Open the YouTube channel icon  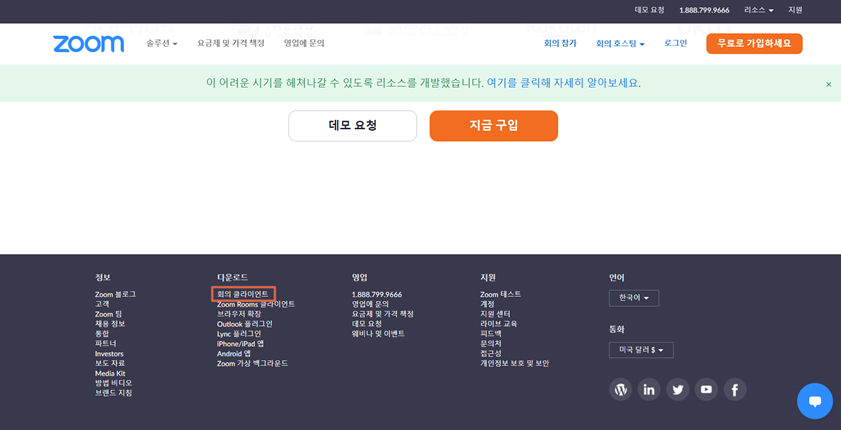706,389
